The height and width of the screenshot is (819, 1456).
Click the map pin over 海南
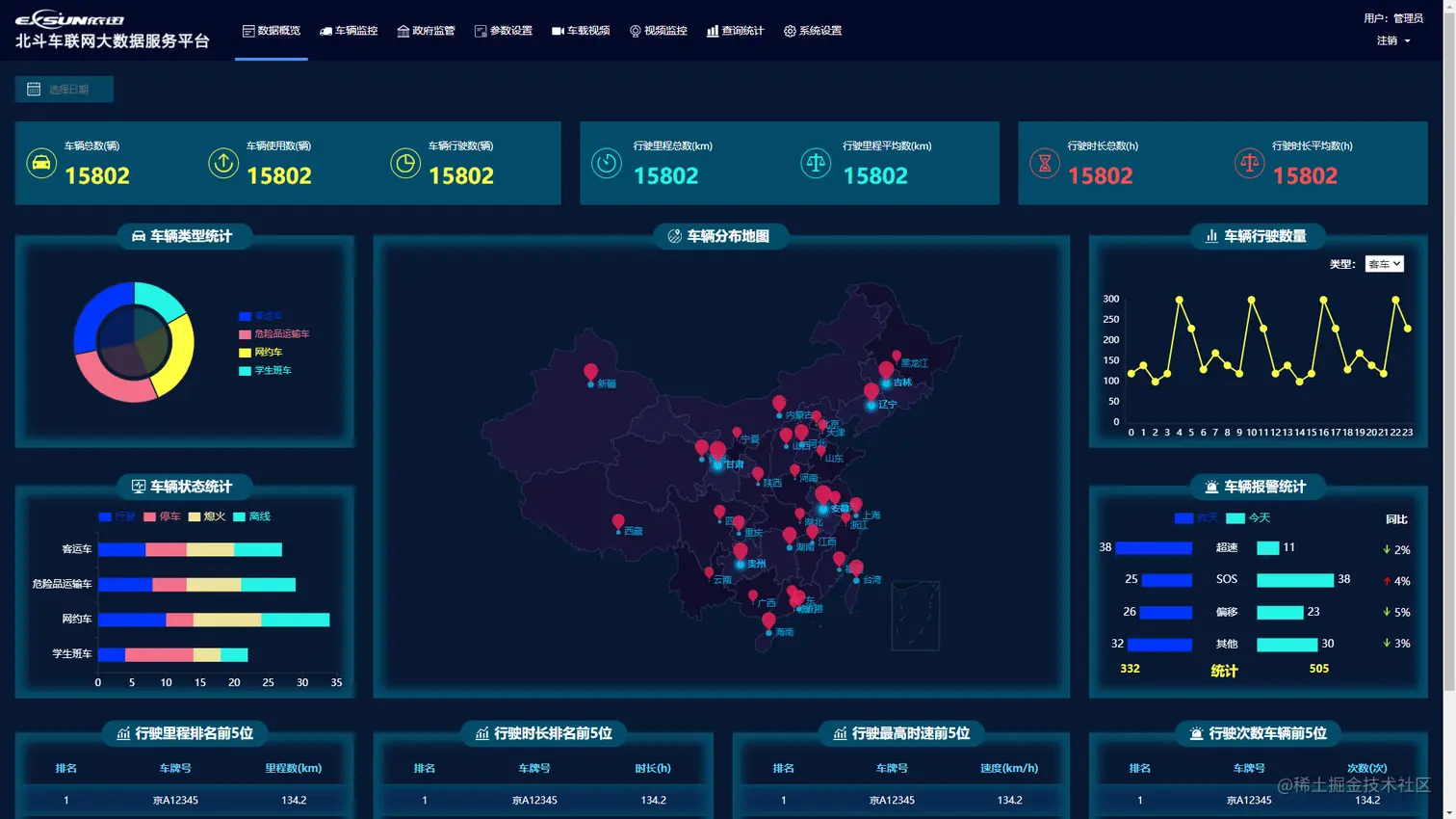[768, 621]
